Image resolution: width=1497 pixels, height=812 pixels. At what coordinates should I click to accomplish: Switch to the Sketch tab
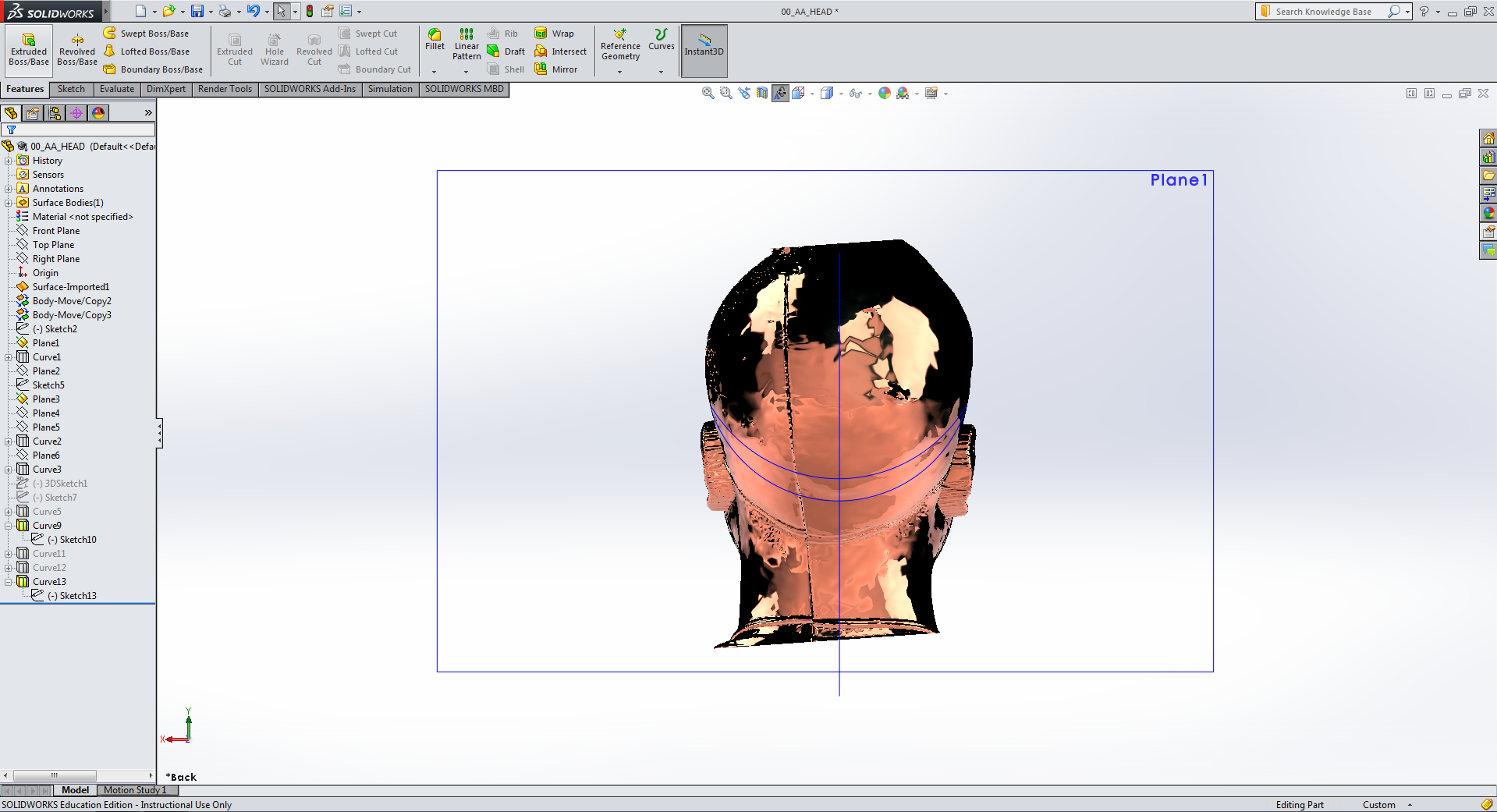tap(71, 89)
